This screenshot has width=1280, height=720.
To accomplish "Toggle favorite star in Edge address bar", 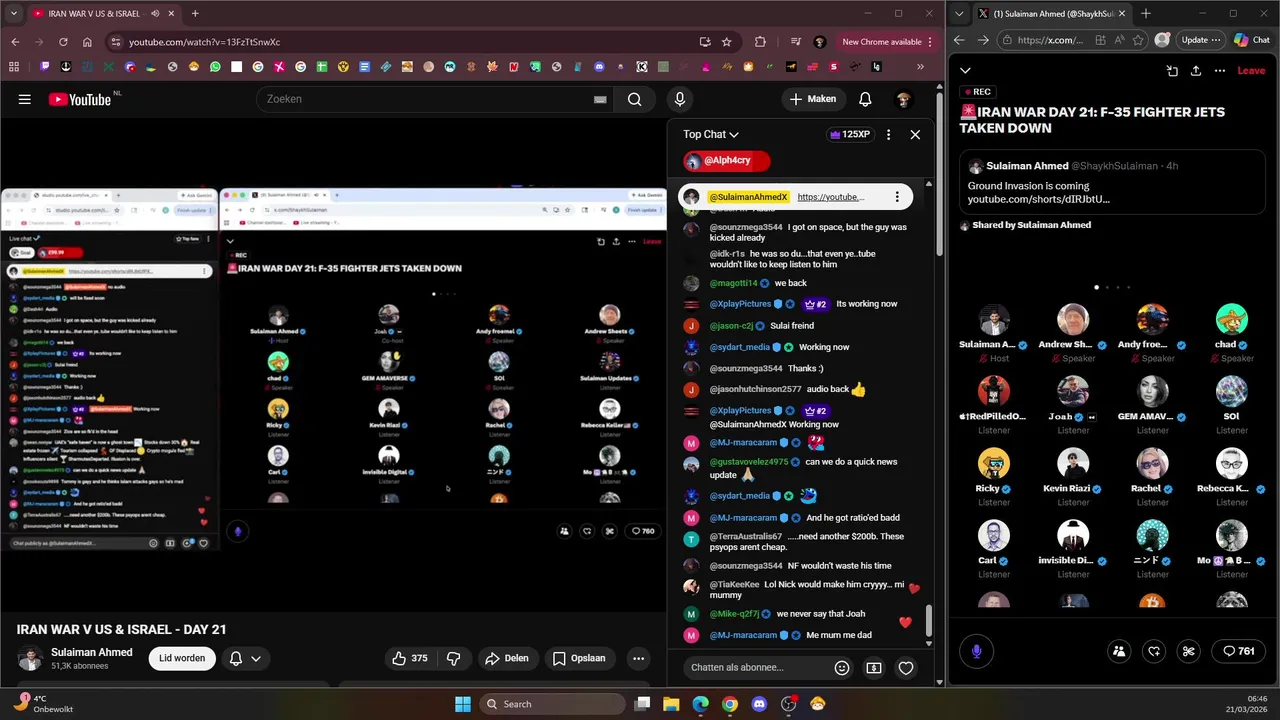I will [x=1140, y=40].
